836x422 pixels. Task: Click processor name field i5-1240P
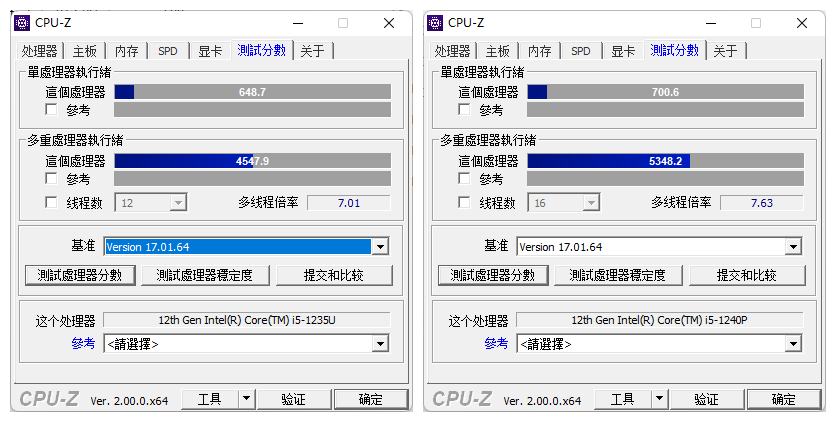click(660, 320)
